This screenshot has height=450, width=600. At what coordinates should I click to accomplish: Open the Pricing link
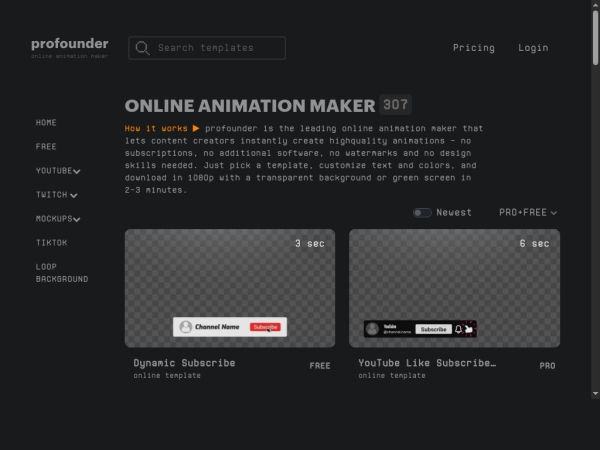(x=474, y=48)
